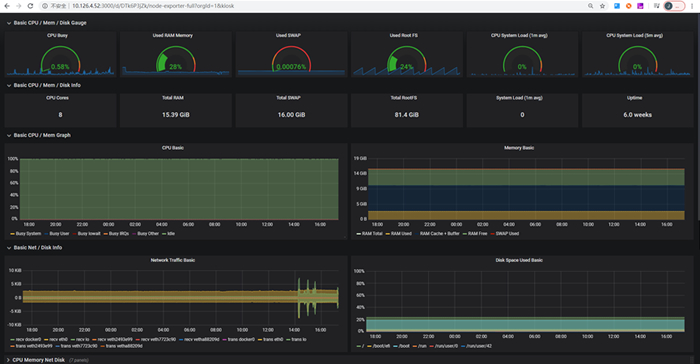Click the blue browser extension icon
The width and height of the screenshot is (700, 364).
pos(617,6)
